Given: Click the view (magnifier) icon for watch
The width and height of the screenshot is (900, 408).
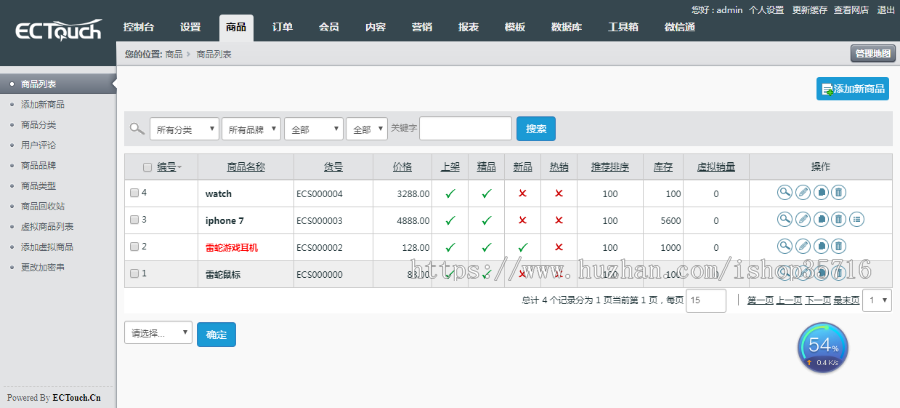Looking at the screenshot, I should point(784,193).
